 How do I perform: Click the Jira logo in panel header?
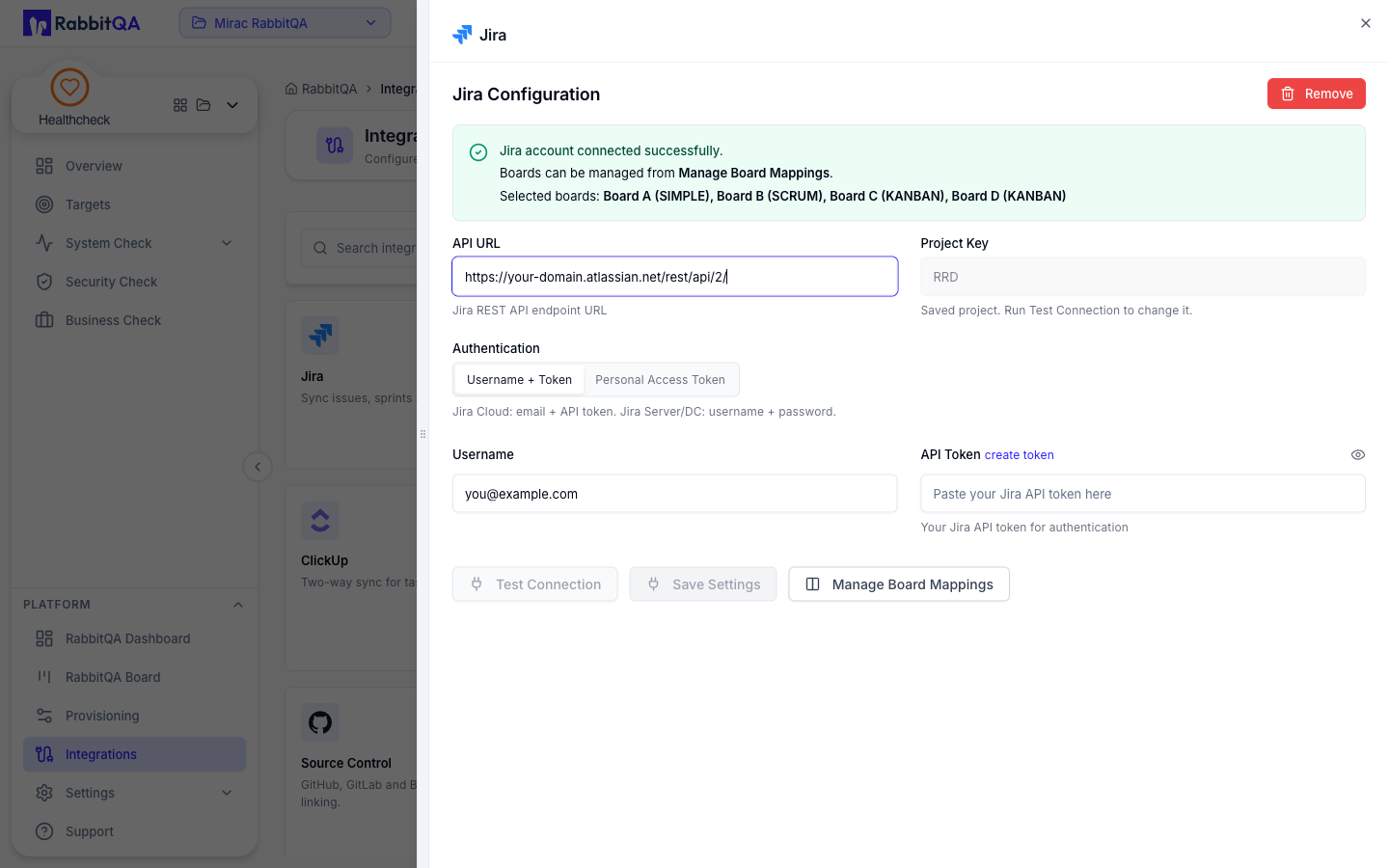tap(462, 35)
